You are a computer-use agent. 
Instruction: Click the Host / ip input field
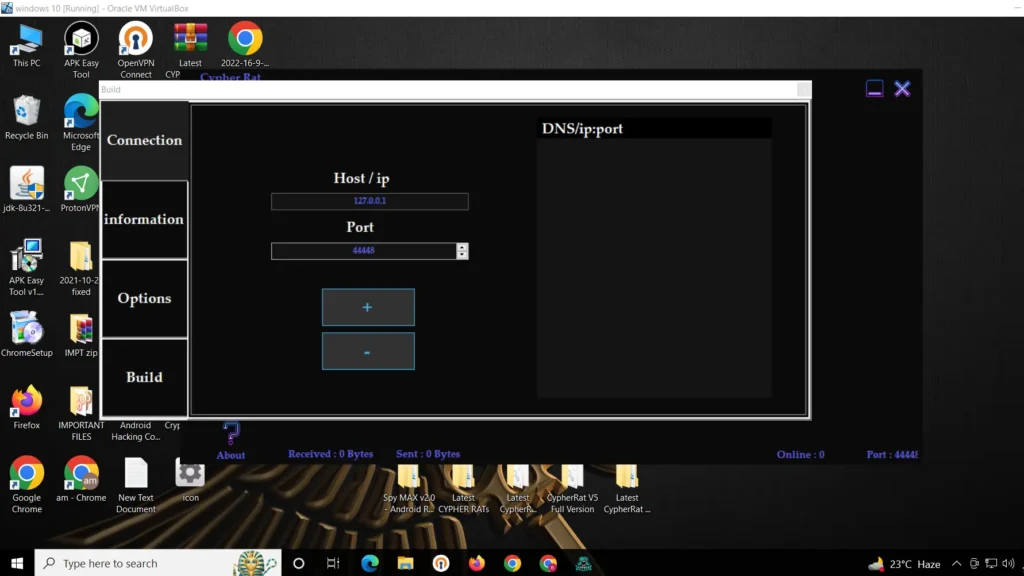pos(370,201)
